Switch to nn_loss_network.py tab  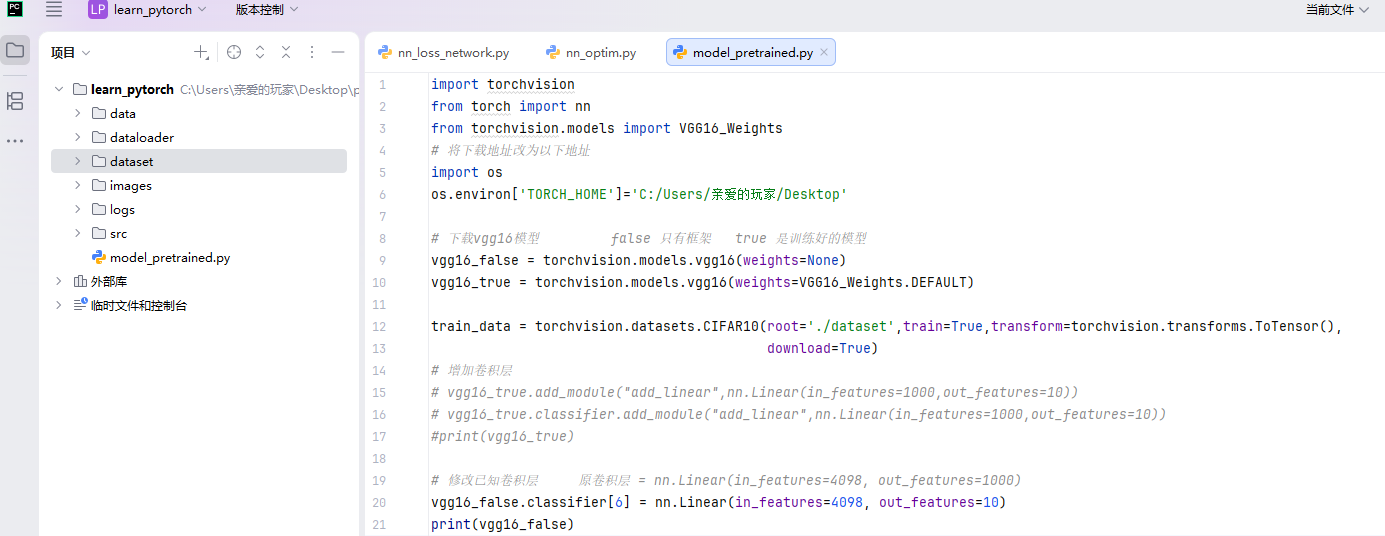[x=443, y=53]
